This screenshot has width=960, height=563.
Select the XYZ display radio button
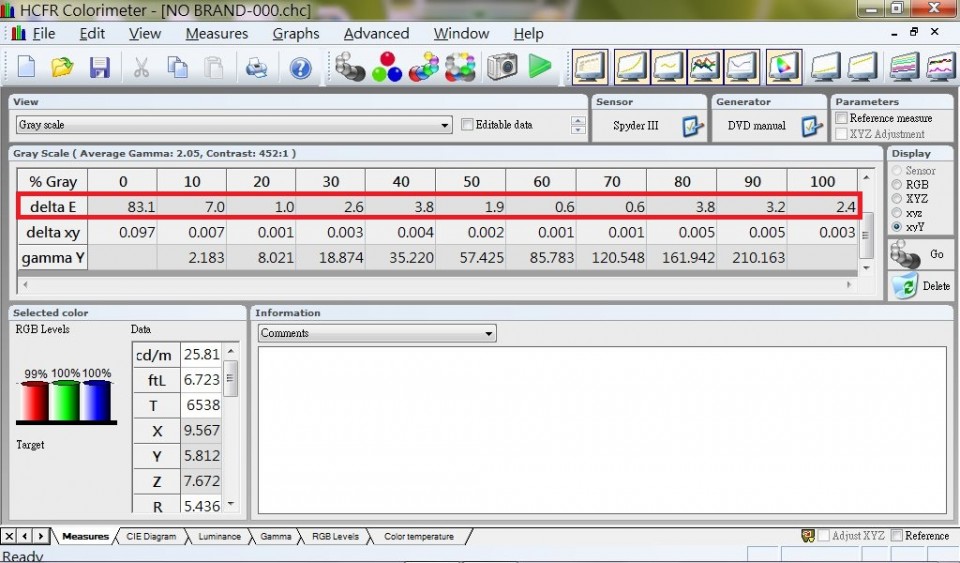(897, 199)
